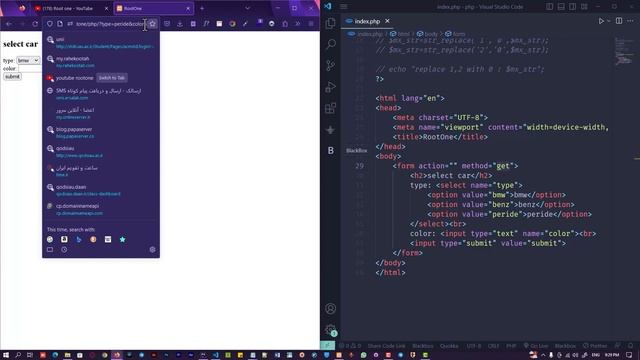Viewport: 640px width, 360px height.
Task: Open Source Control in VS Code
Action: coord(331,65)
